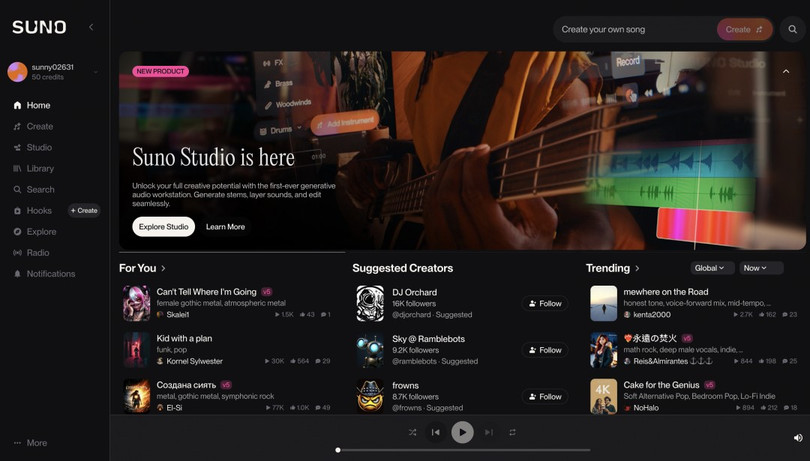This screenshot has width=810, height=461.
Task: Click the Learn More link
Action: click(225, 227)
